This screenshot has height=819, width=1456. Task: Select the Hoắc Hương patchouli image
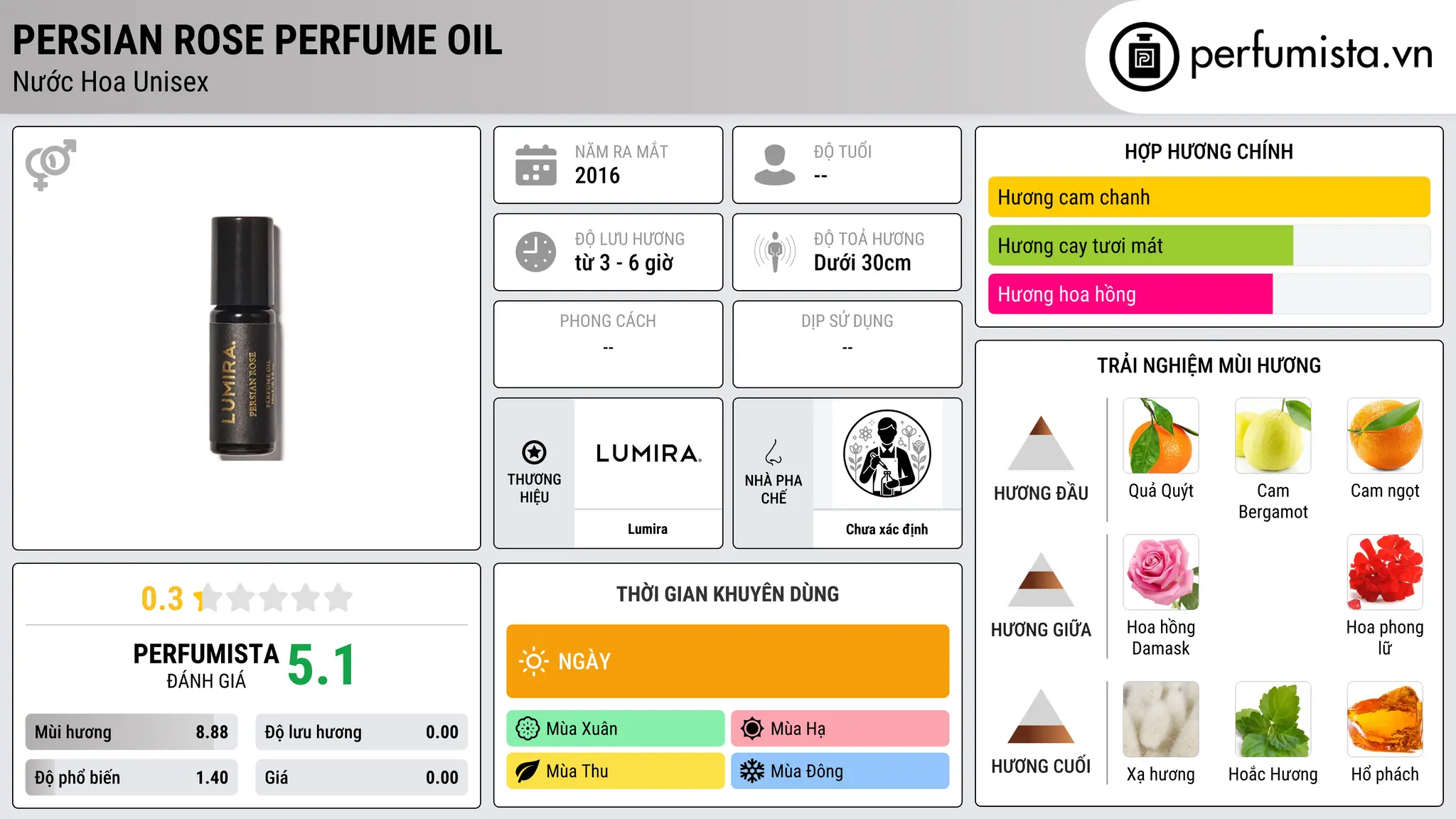(1273, 719)
